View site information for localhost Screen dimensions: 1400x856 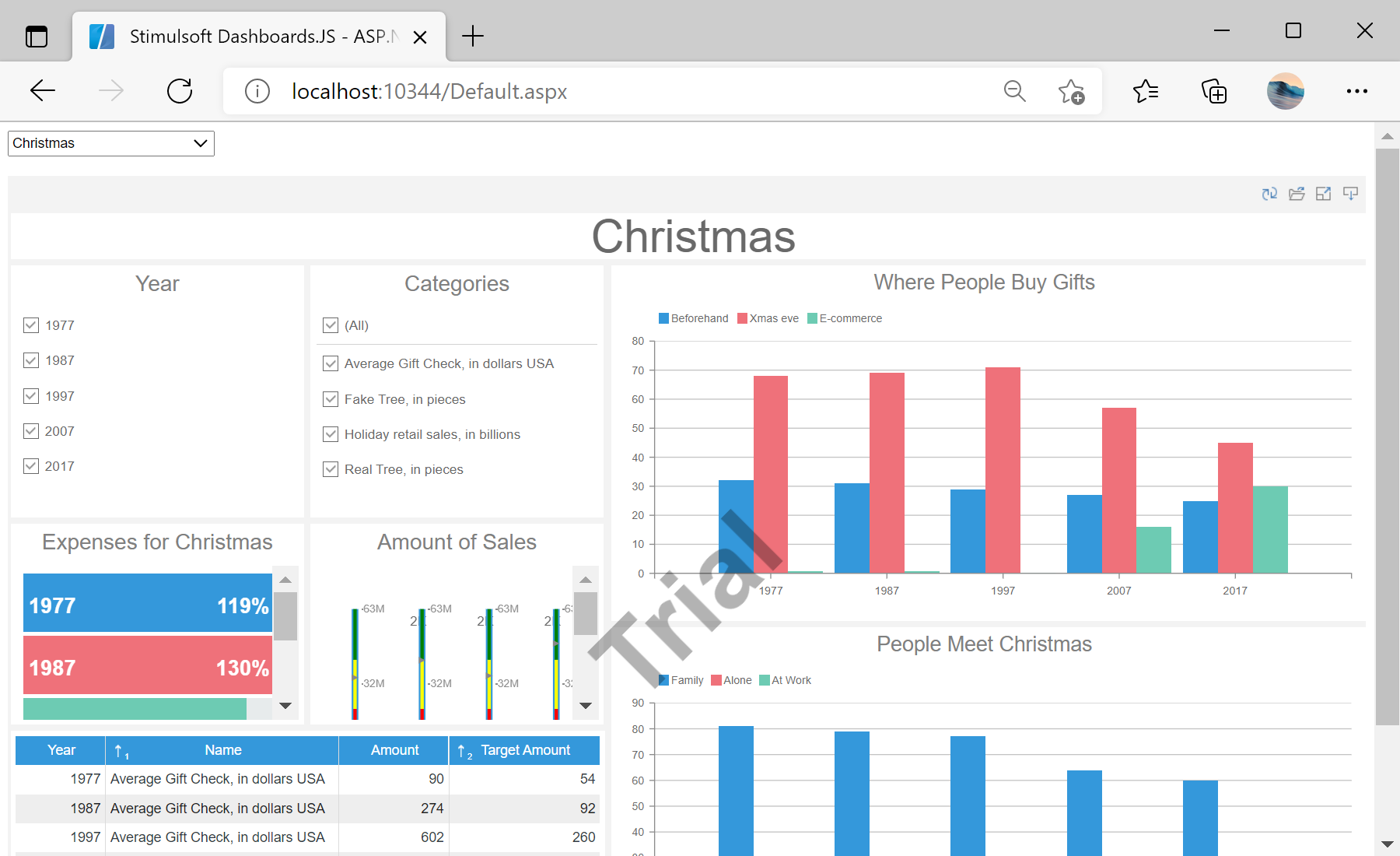pyautogui.click(x=257, y=91)
